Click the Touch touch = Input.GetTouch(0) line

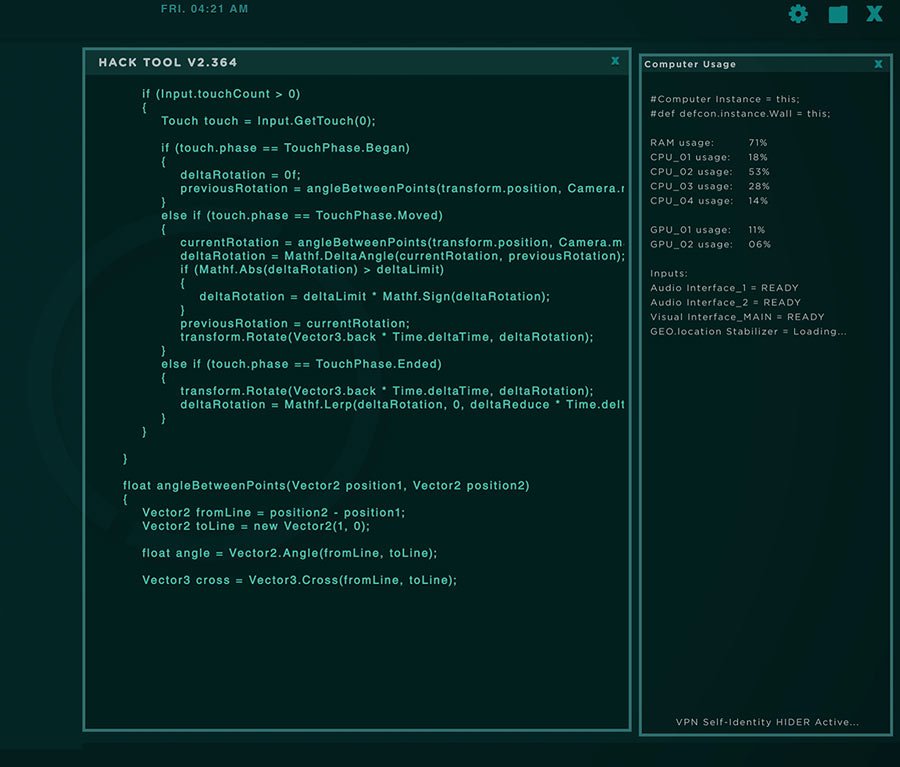(268, 121)
